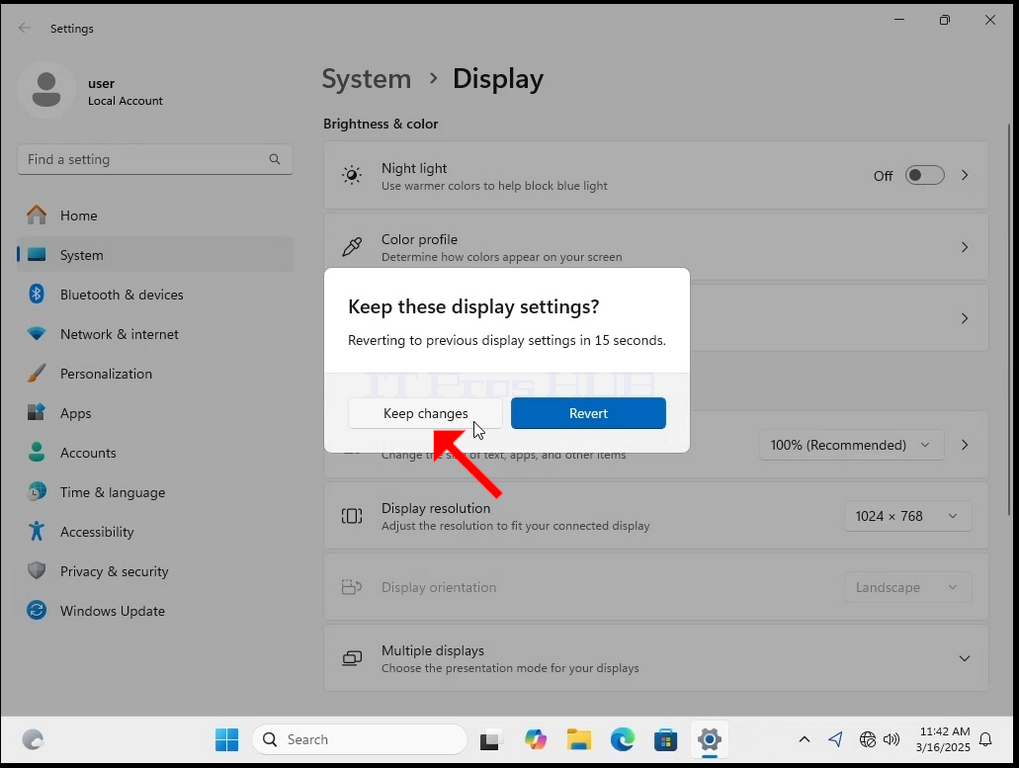
Task: Click the user profile avatar
Action: (x=46, y=90)
